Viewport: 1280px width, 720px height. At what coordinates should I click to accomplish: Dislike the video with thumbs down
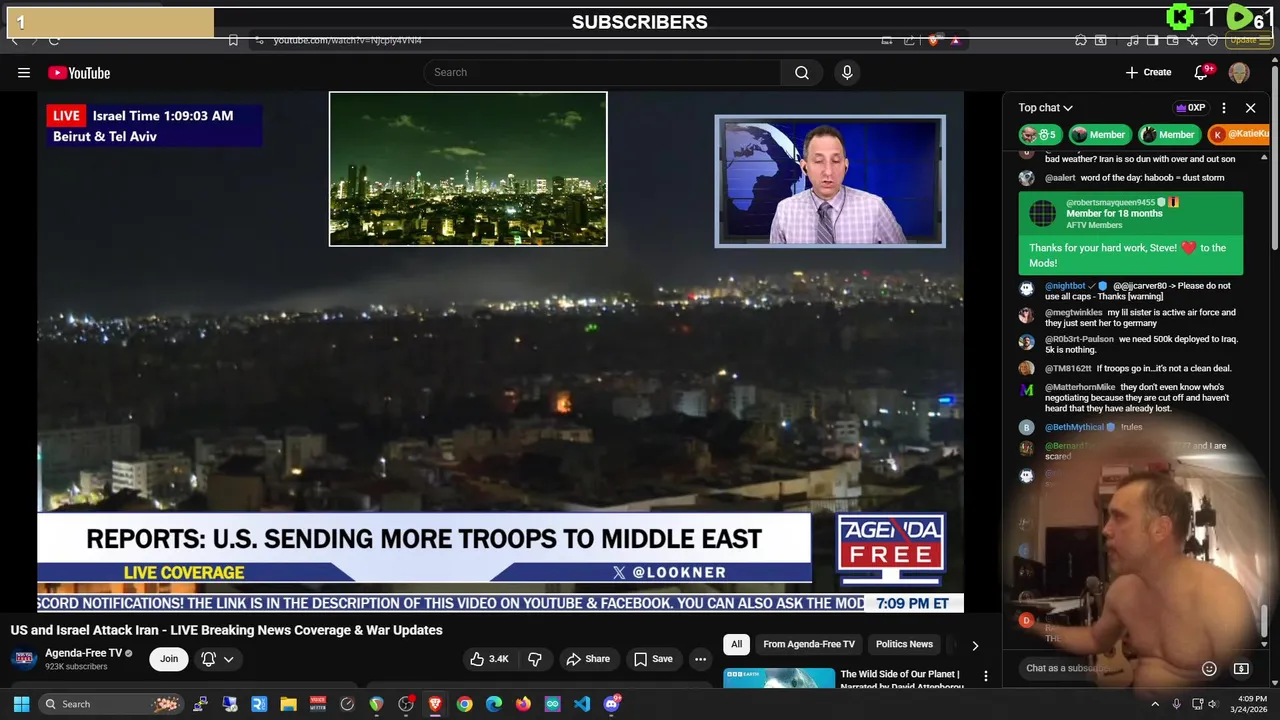coord(535,659)
